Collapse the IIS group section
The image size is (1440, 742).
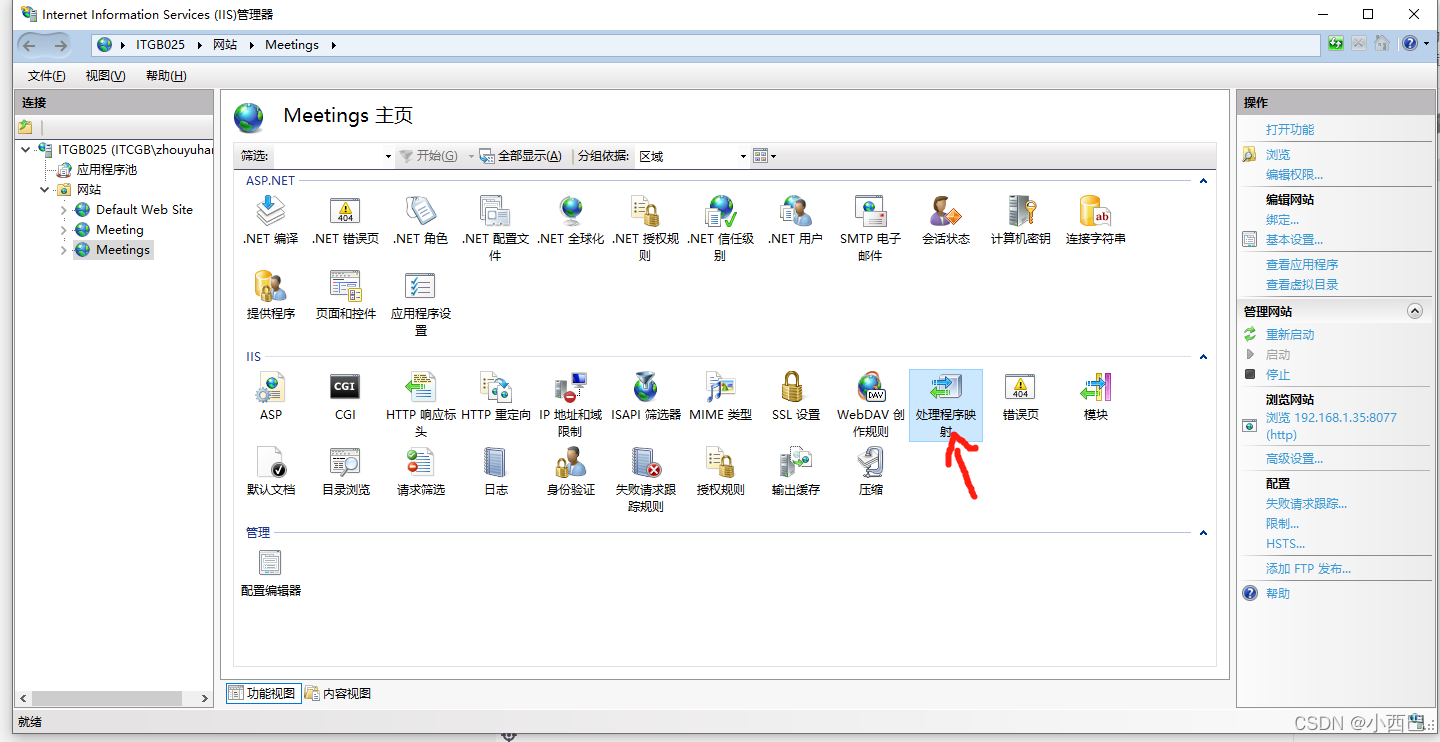click(x=1203, y=357)
